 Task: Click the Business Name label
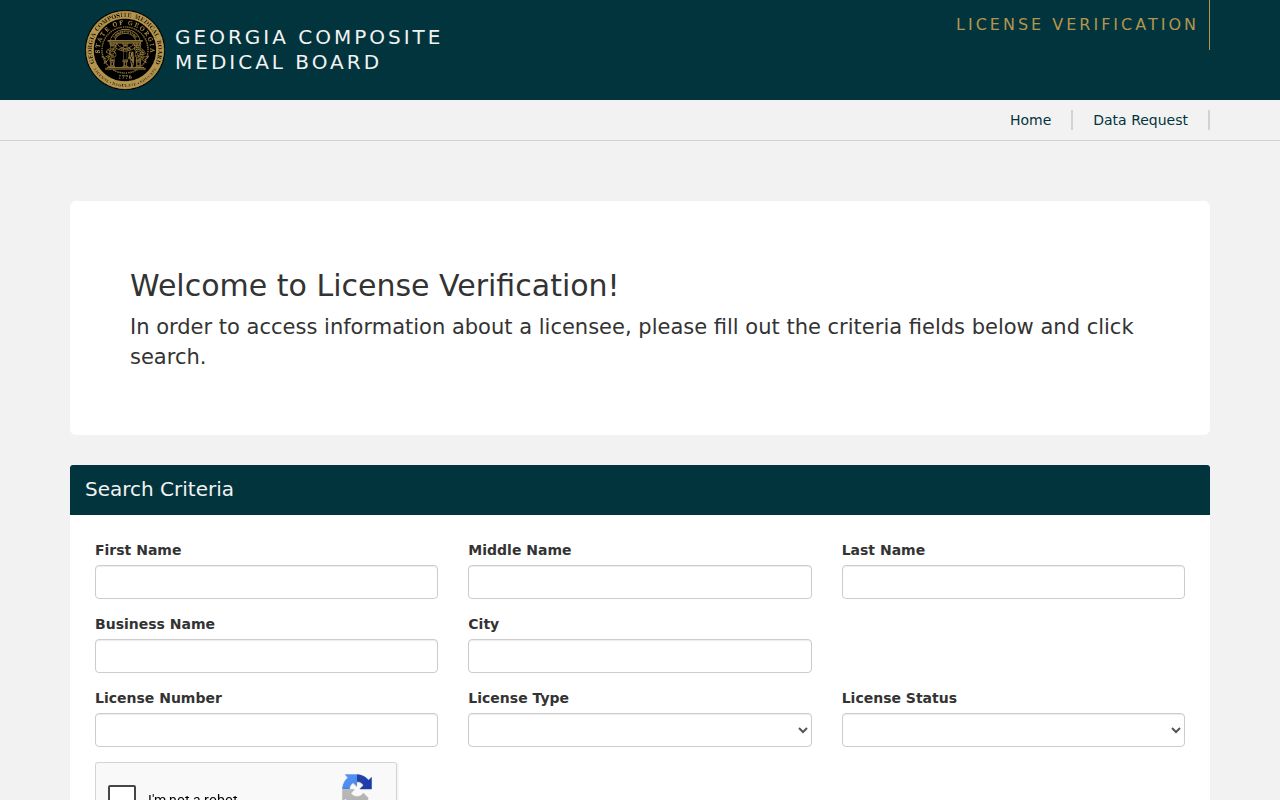coord(155,624)
